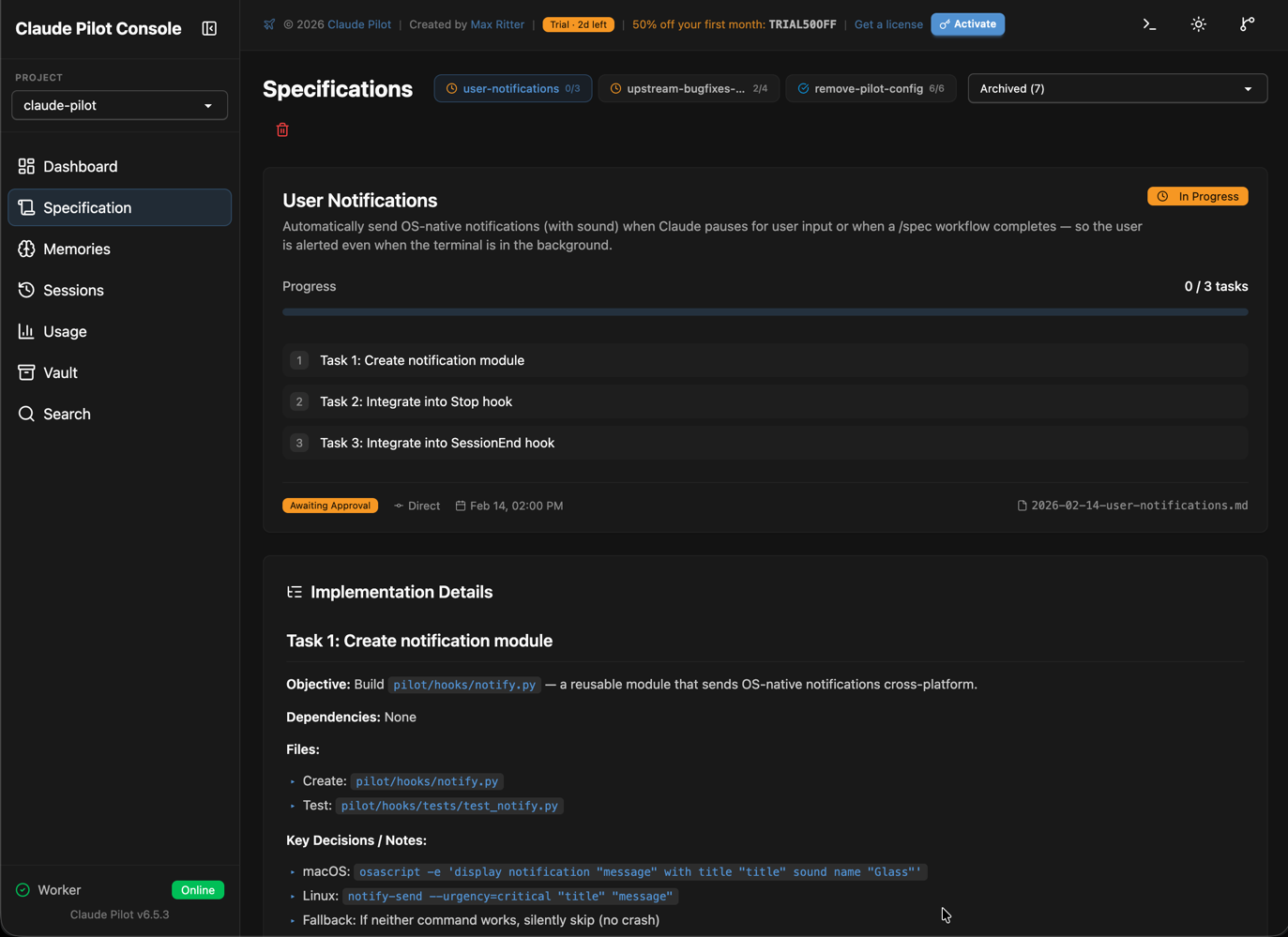Click the Specification scroll icon
The image size is (1288, 937).
pyautogui.click(x=26, y=207)
